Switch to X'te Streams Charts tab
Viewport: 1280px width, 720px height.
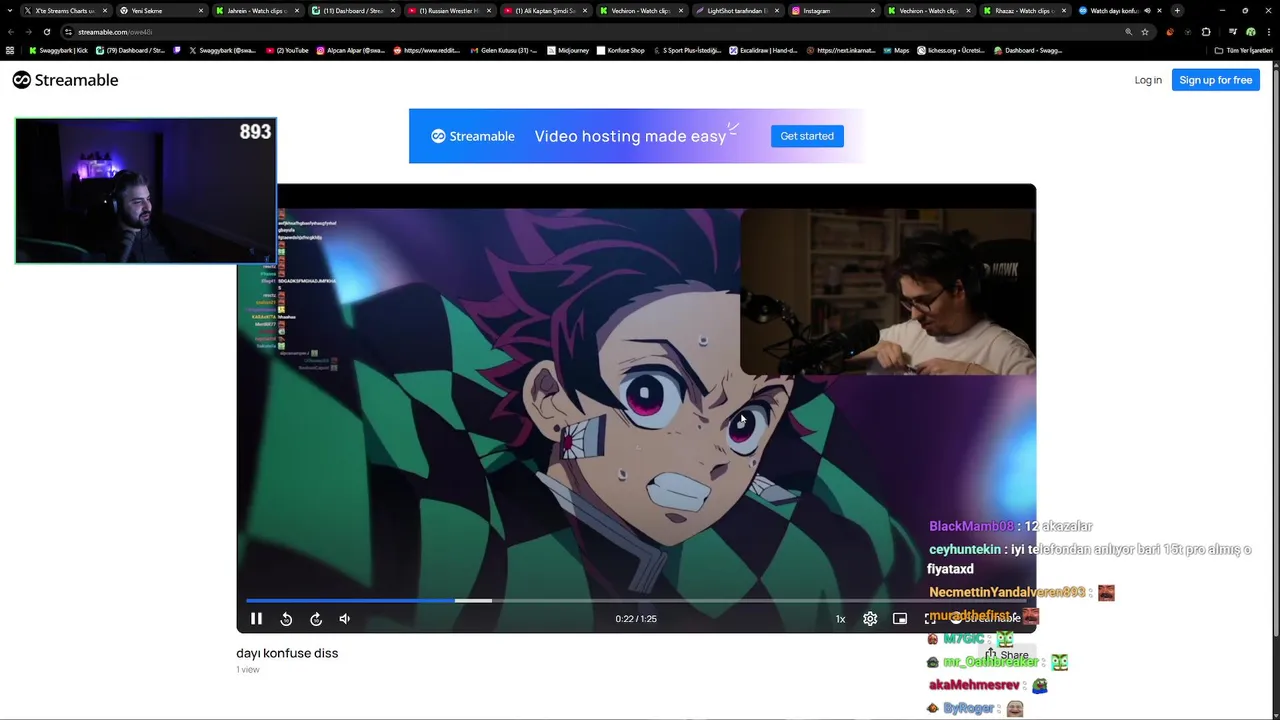[x=66, y=11]
